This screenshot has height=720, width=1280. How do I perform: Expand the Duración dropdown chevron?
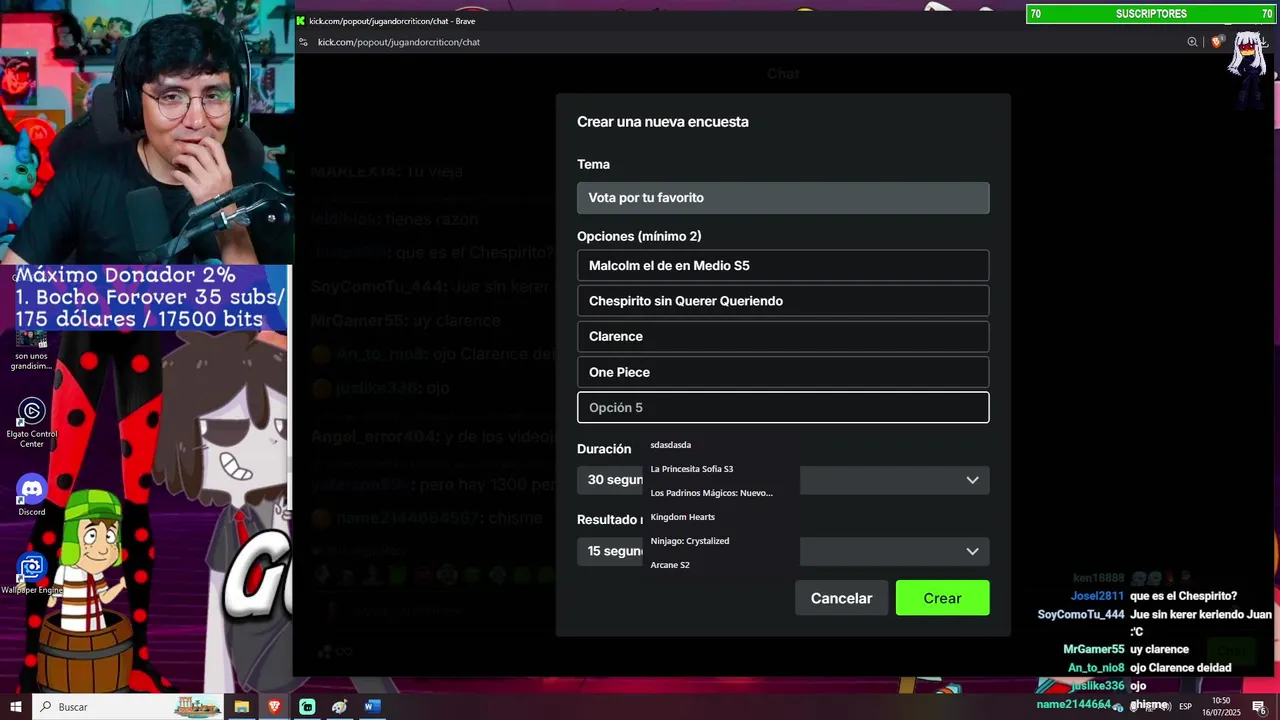(972, 480)
